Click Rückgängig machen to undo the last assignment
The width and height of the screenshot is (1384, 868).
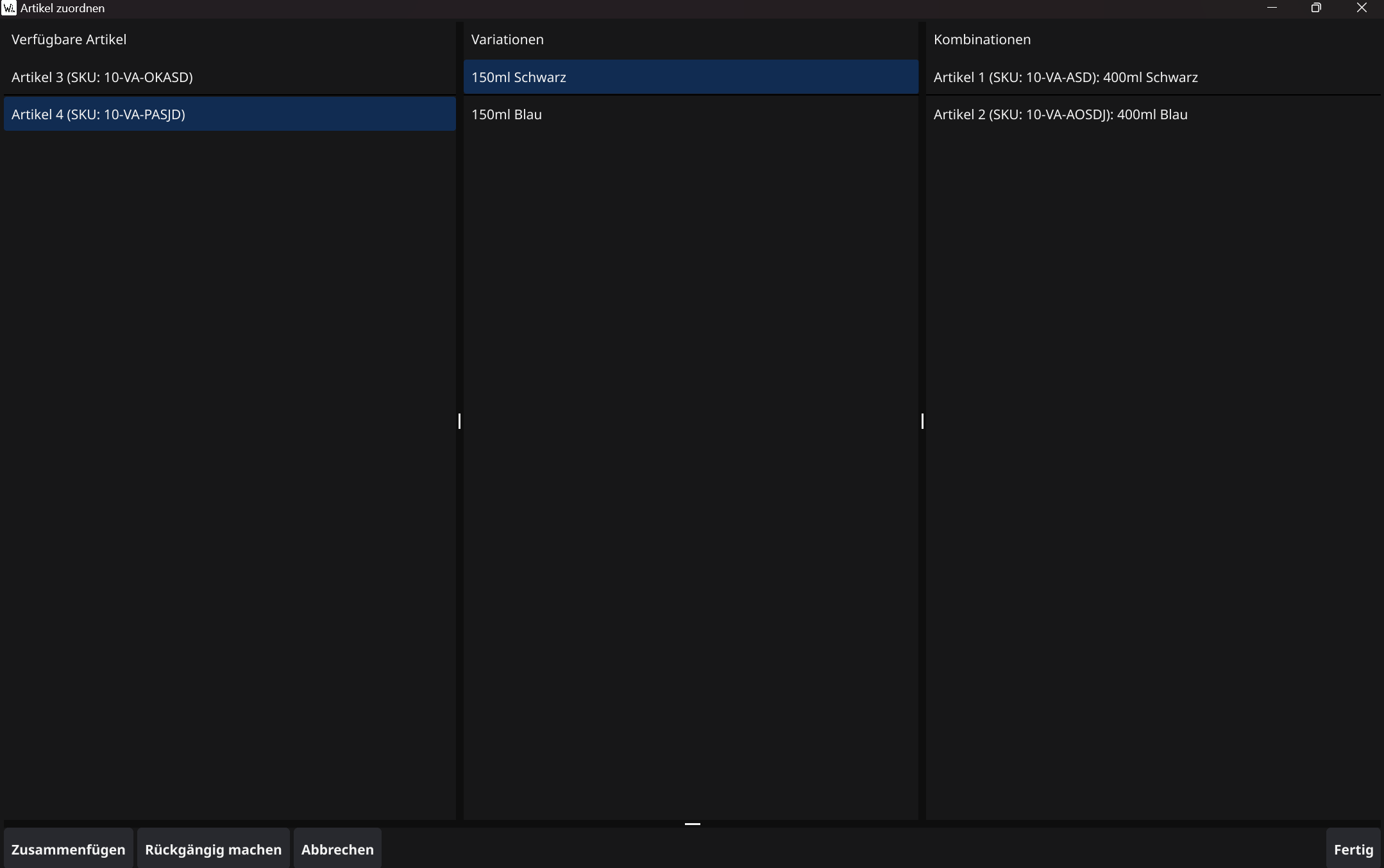[213, 848]
